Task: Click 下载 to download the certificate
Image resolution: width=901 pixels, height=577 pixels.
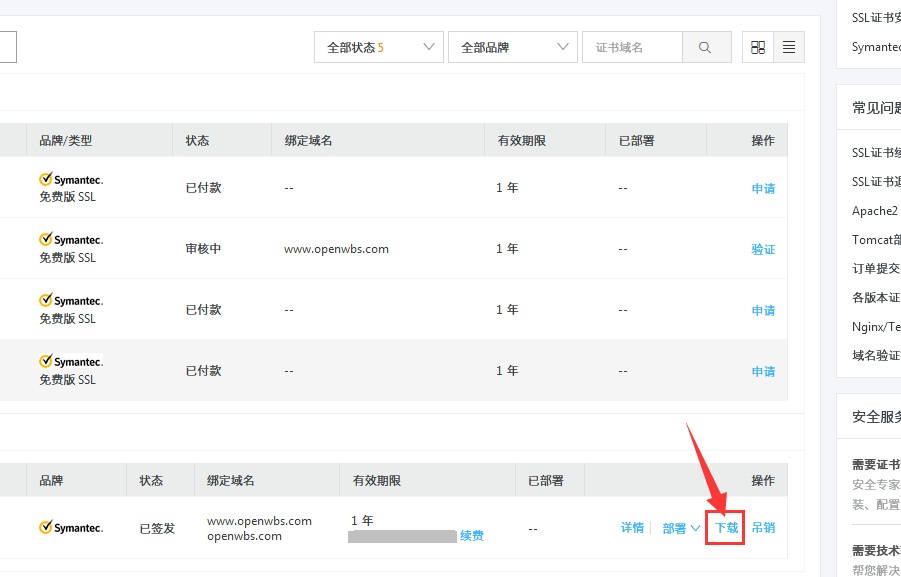Action: (724, 527)
